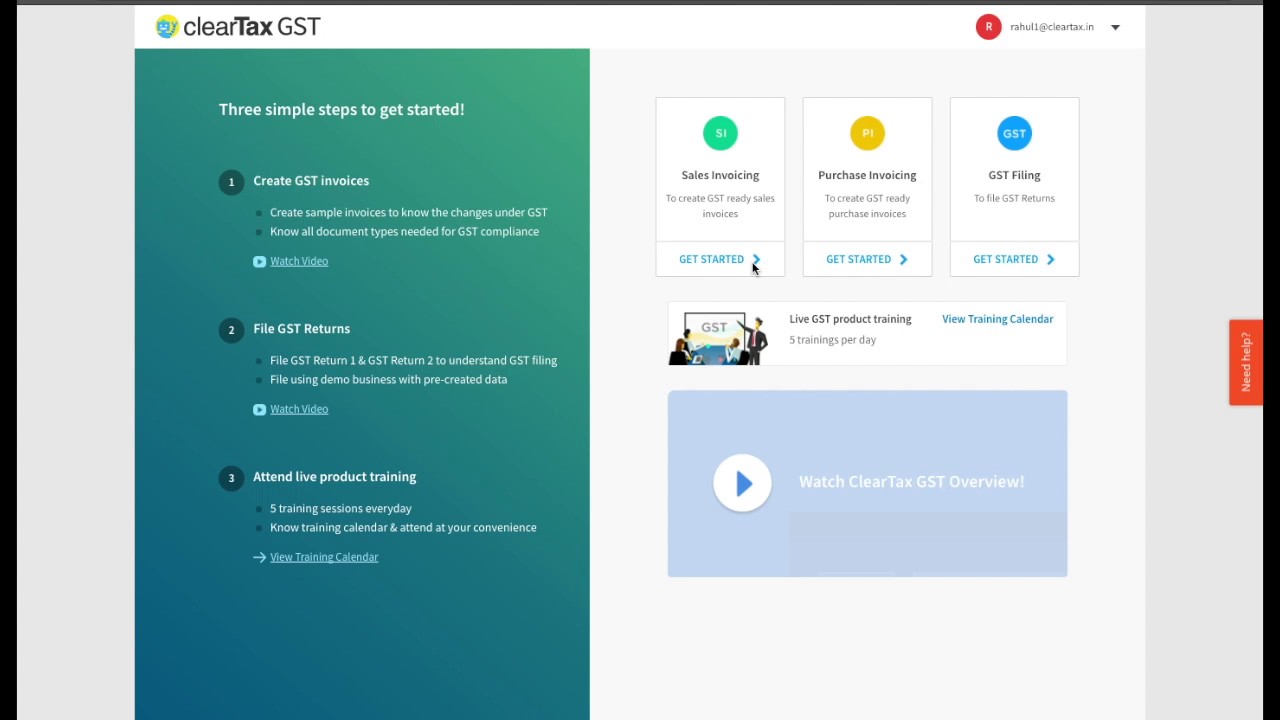This screenshot has height=720, width=1280.
Task: Click the yellow PI Purchase Invoicing icon
Action: [x=867, y=133]
